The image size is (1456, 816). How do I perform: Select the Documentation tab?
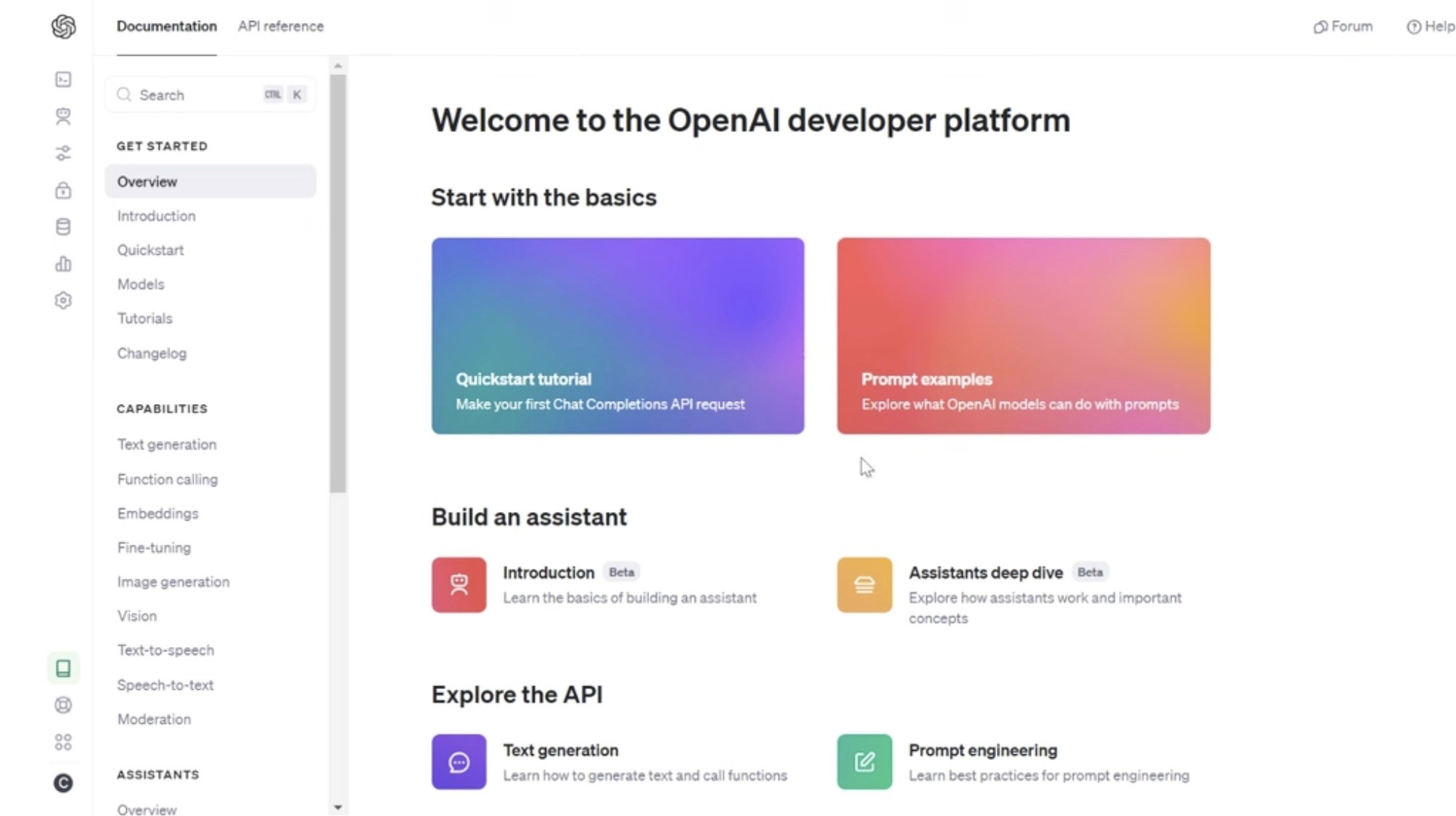tap(166, 26)
